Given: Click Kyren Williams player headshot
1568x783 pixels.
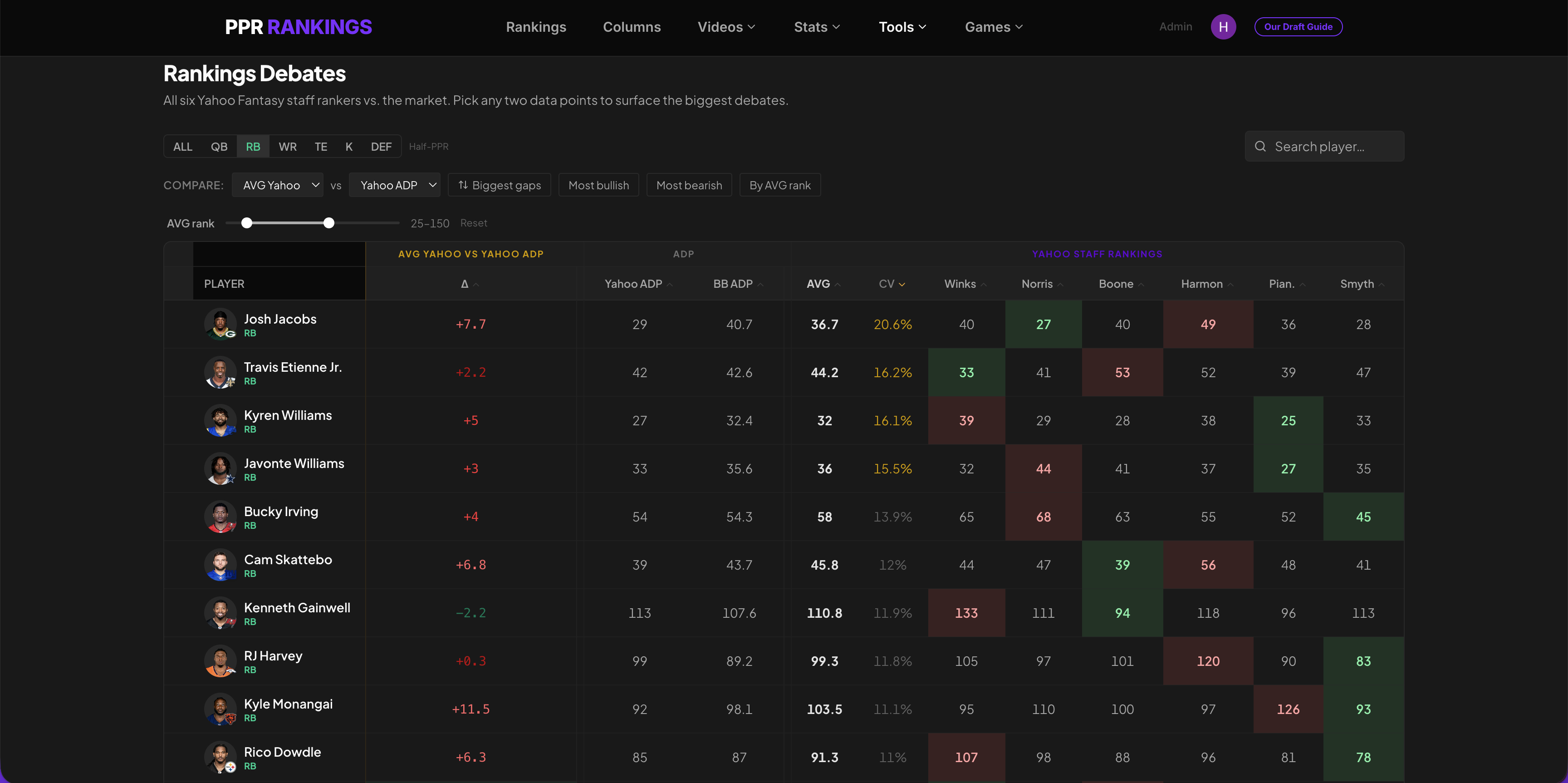Looking at the screenshot, I should coord(220,420).
